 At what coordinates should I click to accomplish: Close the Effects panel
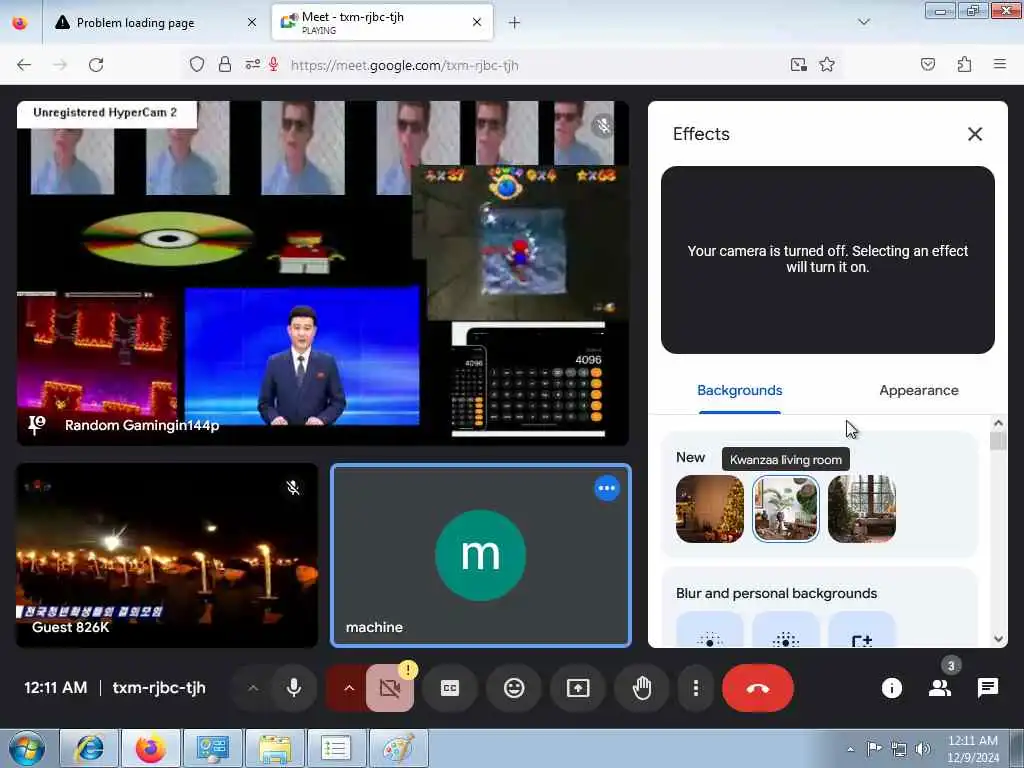point(974,134)
